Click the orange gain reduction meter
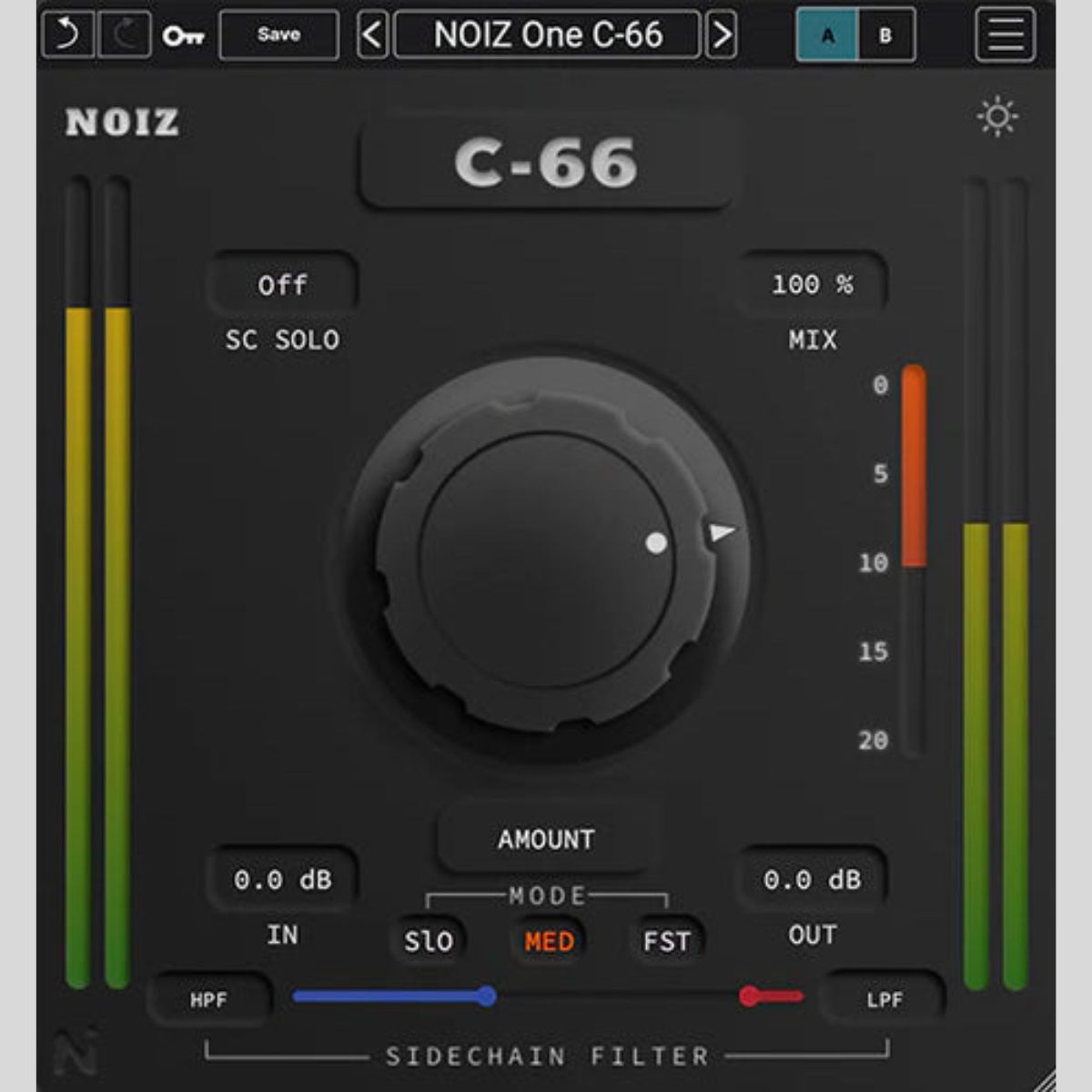This screenshot has width=1092, height=1092. pyautogui.click(x=914, y=560)
